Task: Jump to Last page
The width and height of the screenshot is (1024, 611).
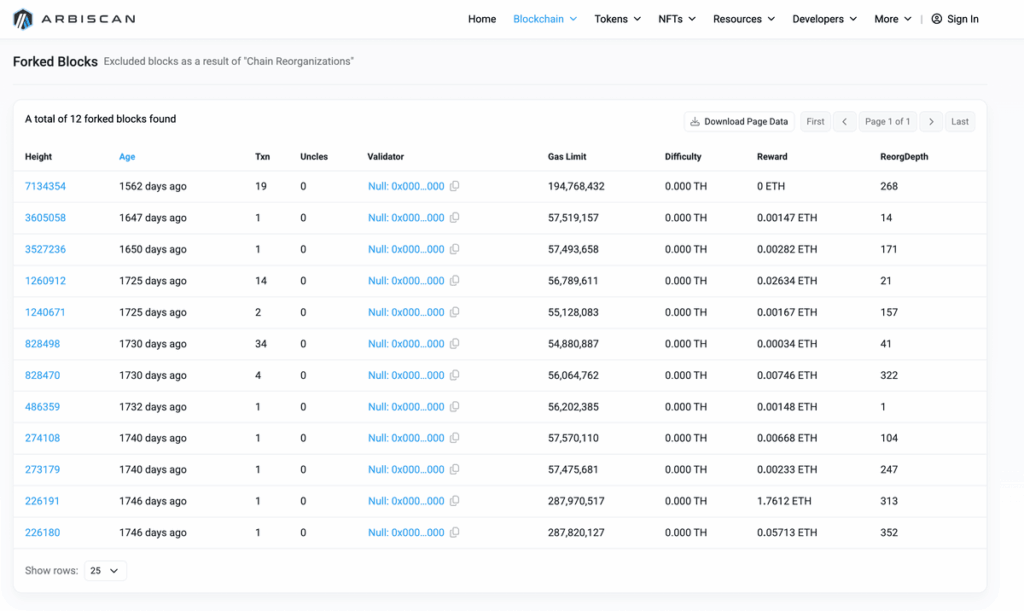Action: tap(960, 121)
